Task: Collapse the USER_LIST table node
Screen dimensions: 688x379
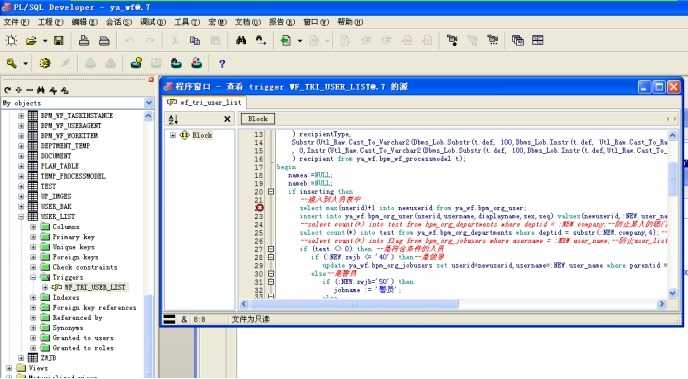Action: (x=21, y=216)
